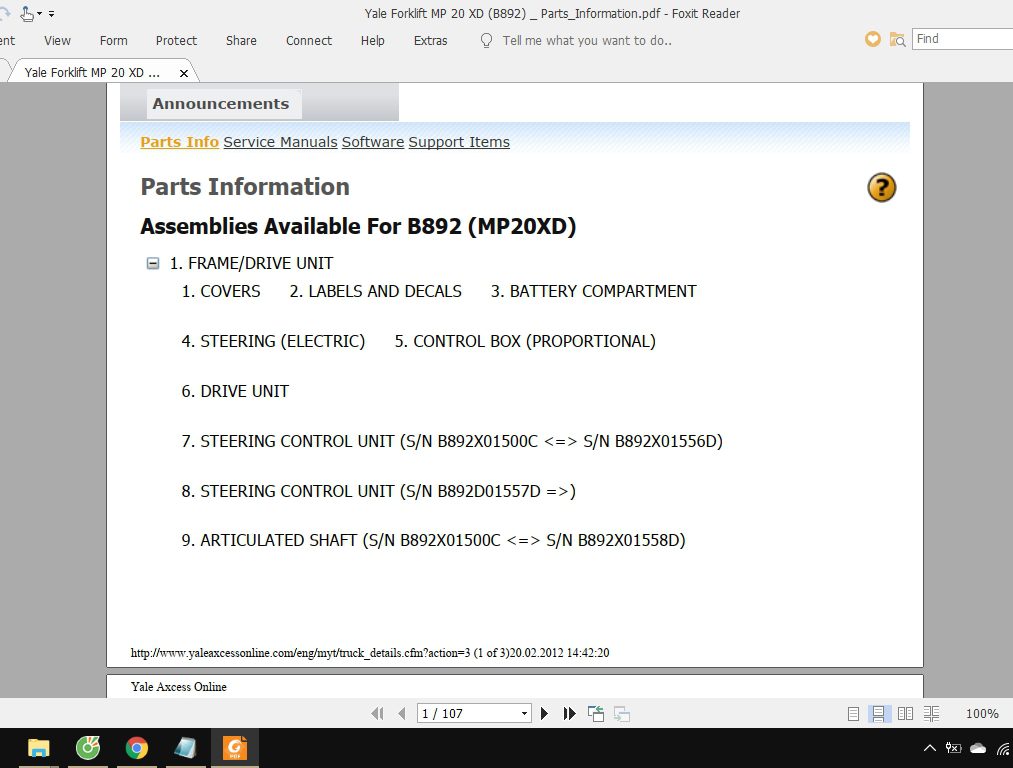Open the page number dropdown
Viewport: 1013px width, 768px height.
click(524, 714)
